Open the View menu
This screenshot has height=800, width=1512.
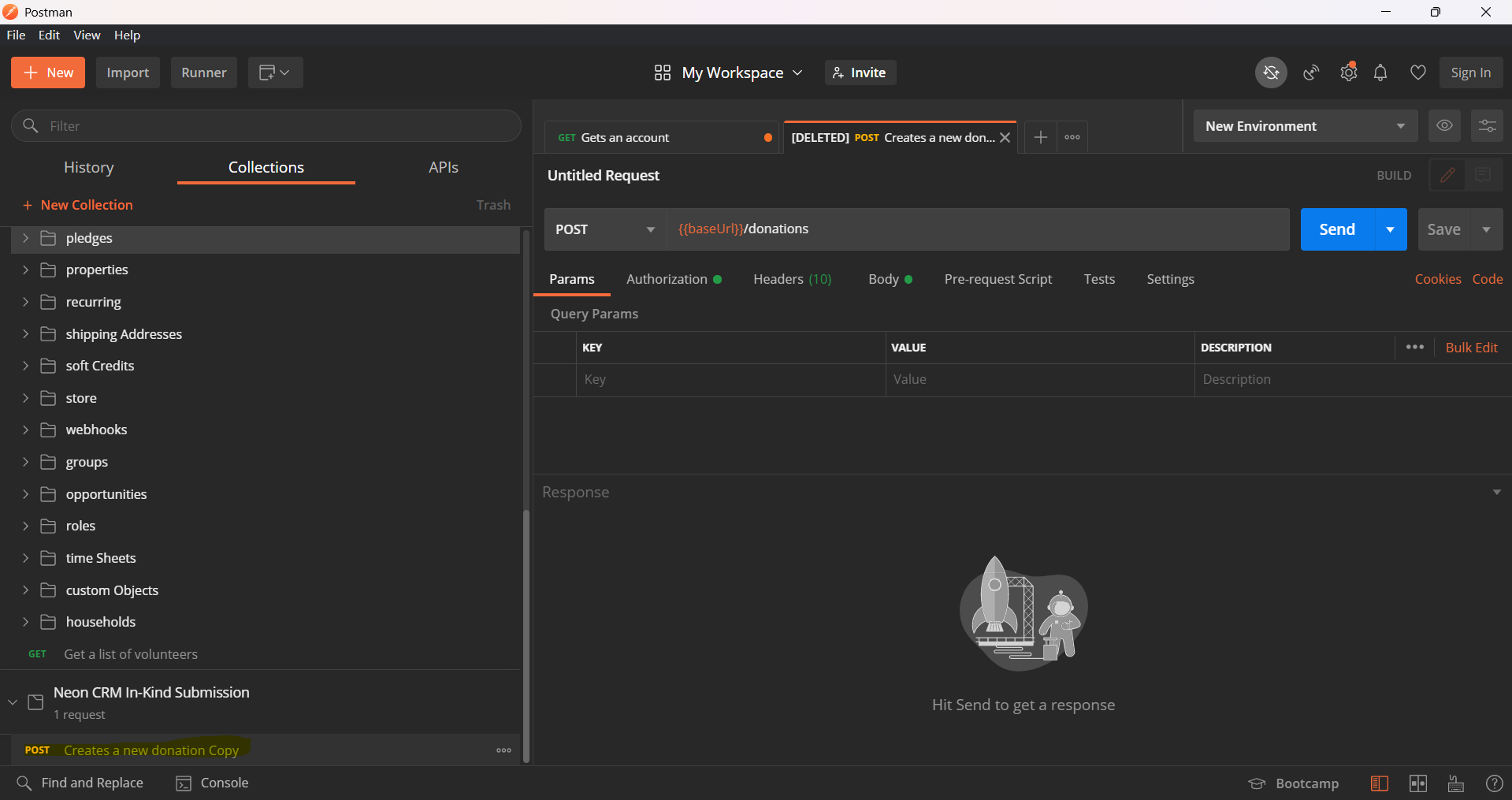point(87,35)
